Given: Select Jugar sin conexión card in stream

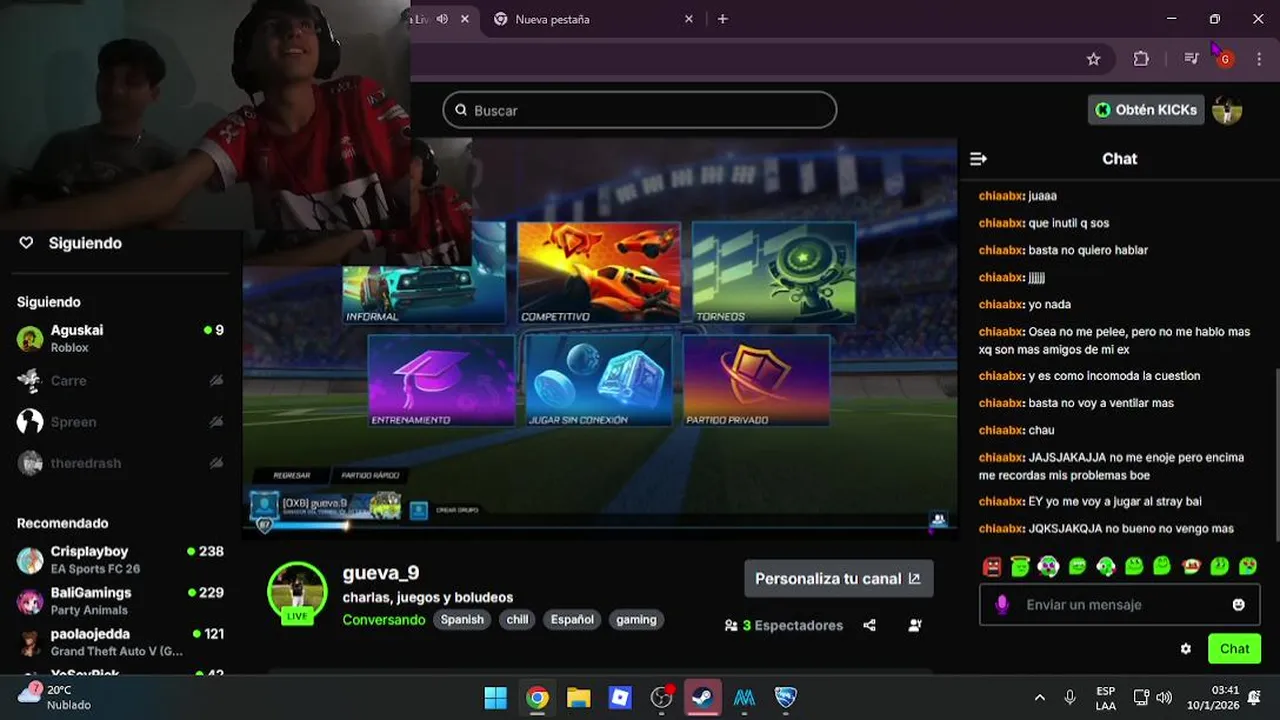Looking at the screenshot, I should [598, 381].
